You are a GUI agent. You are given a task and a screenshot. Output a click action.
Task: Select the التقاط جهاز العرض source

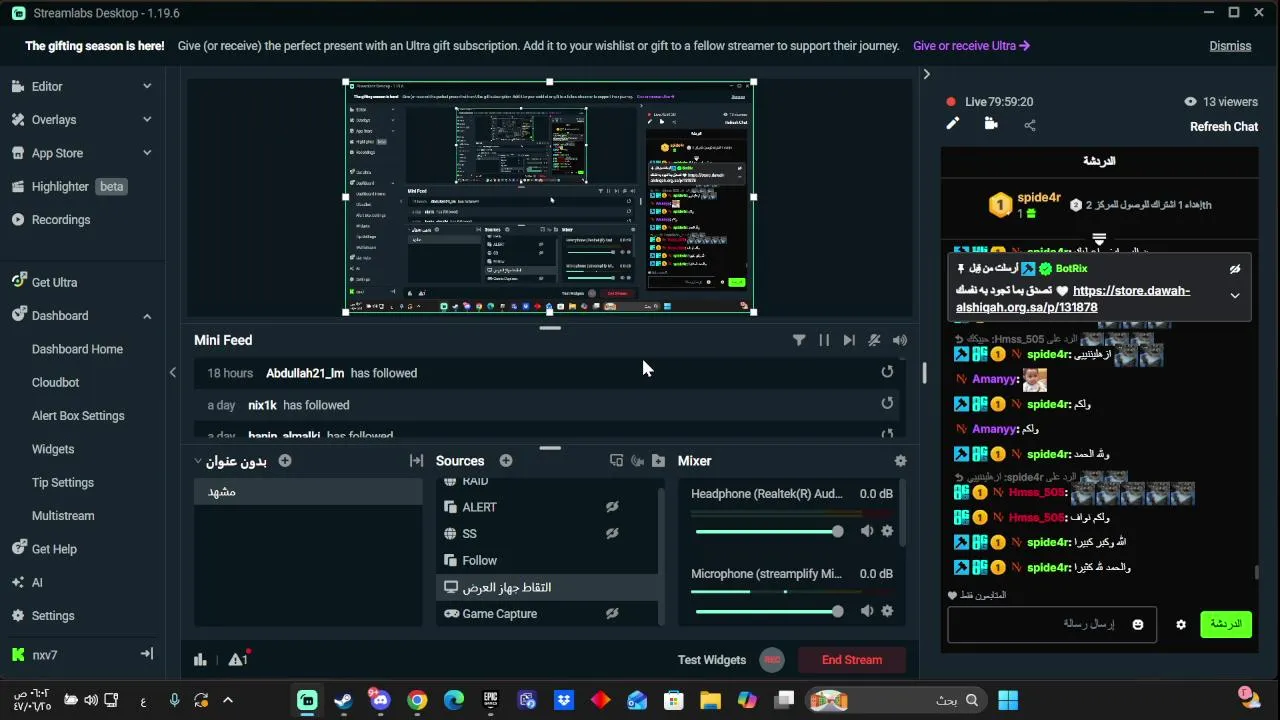tap(548, 587)
